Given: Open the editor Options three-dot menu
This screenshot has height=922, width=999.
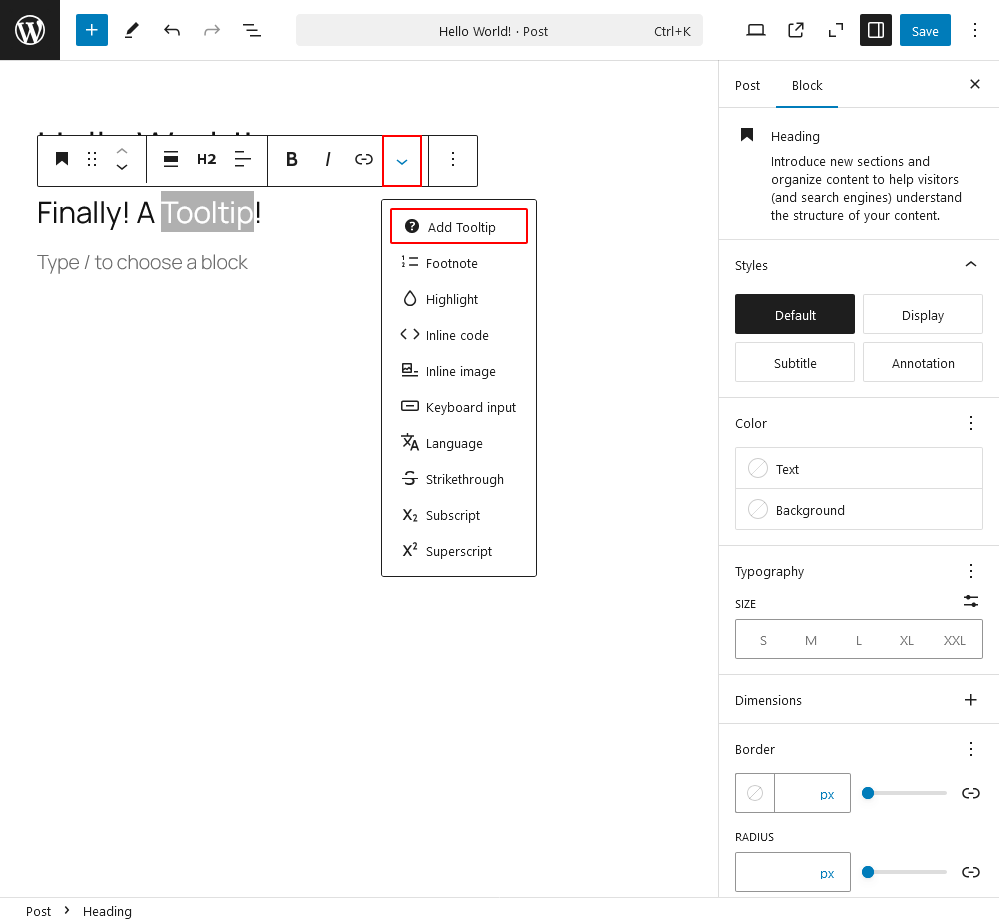Looking at the screenshot, I should tap(974, 30).
